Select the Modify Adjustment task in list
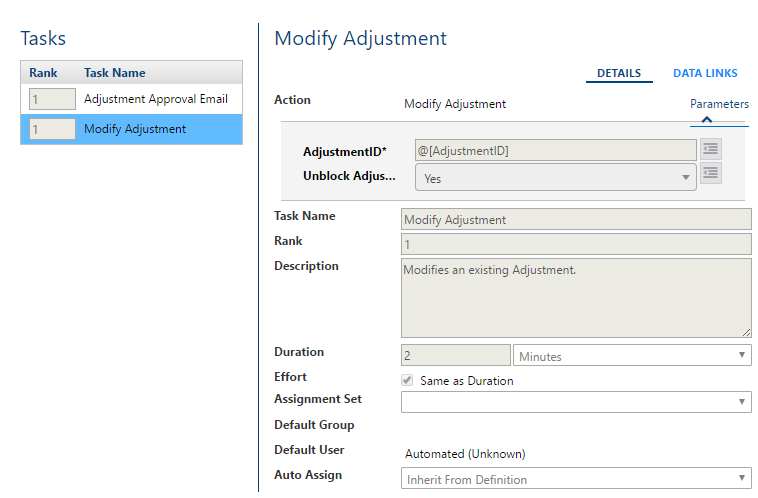Viewport: 758px width, 498px height. 135,129
